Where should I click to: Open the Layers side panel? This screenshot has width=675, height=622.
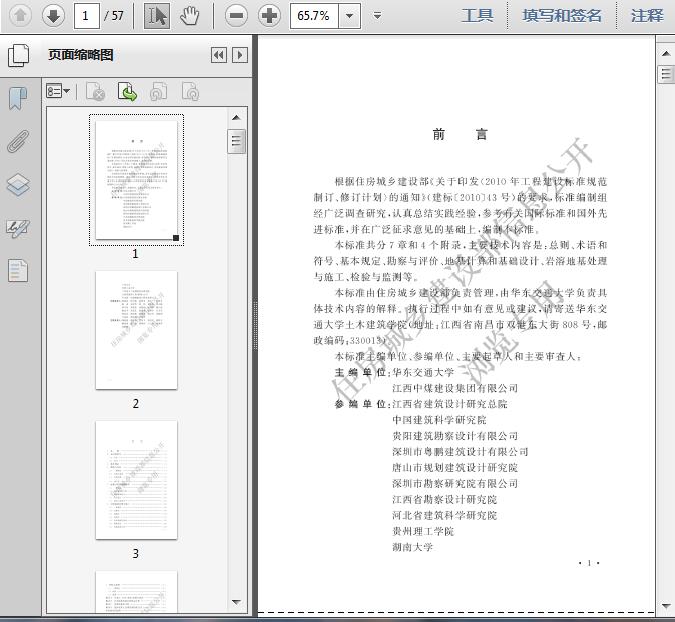18,184
